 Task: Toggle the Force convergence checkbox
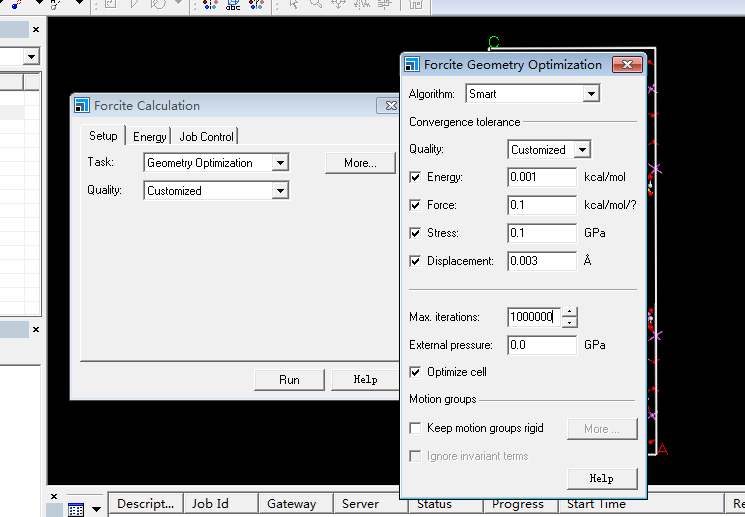coord(415,205)
